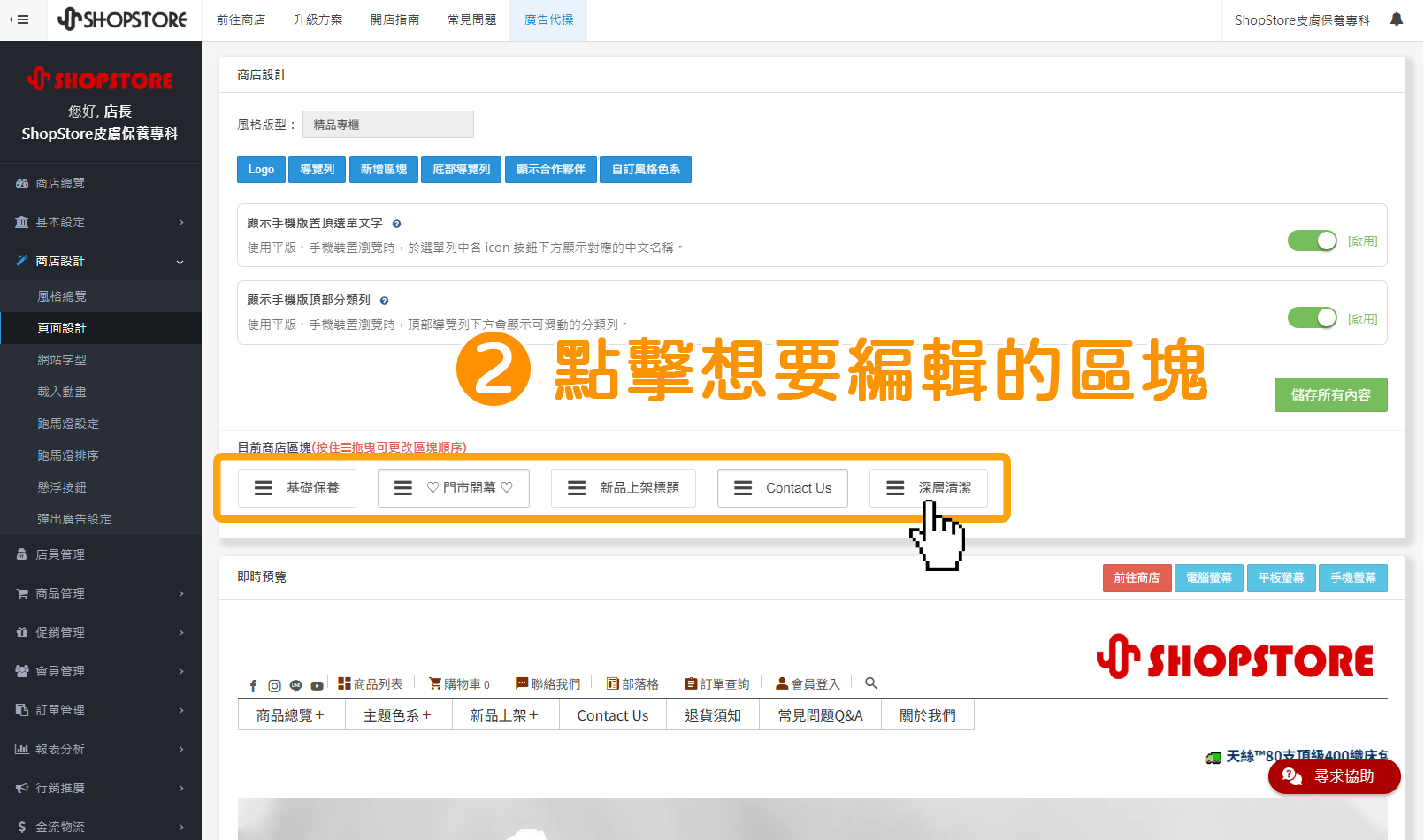Image resolution: width=1424 pixels, height=840 pixels.
Task: Click the cart icon next to 商品管理
Action: tap(22, 593)
